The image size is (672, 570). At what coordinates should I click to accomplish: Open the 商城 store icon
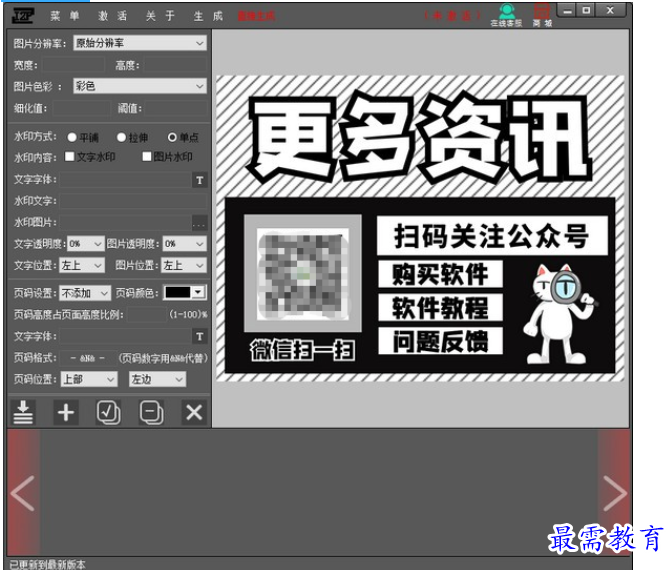pyautogui.click(x=542, y=15)
